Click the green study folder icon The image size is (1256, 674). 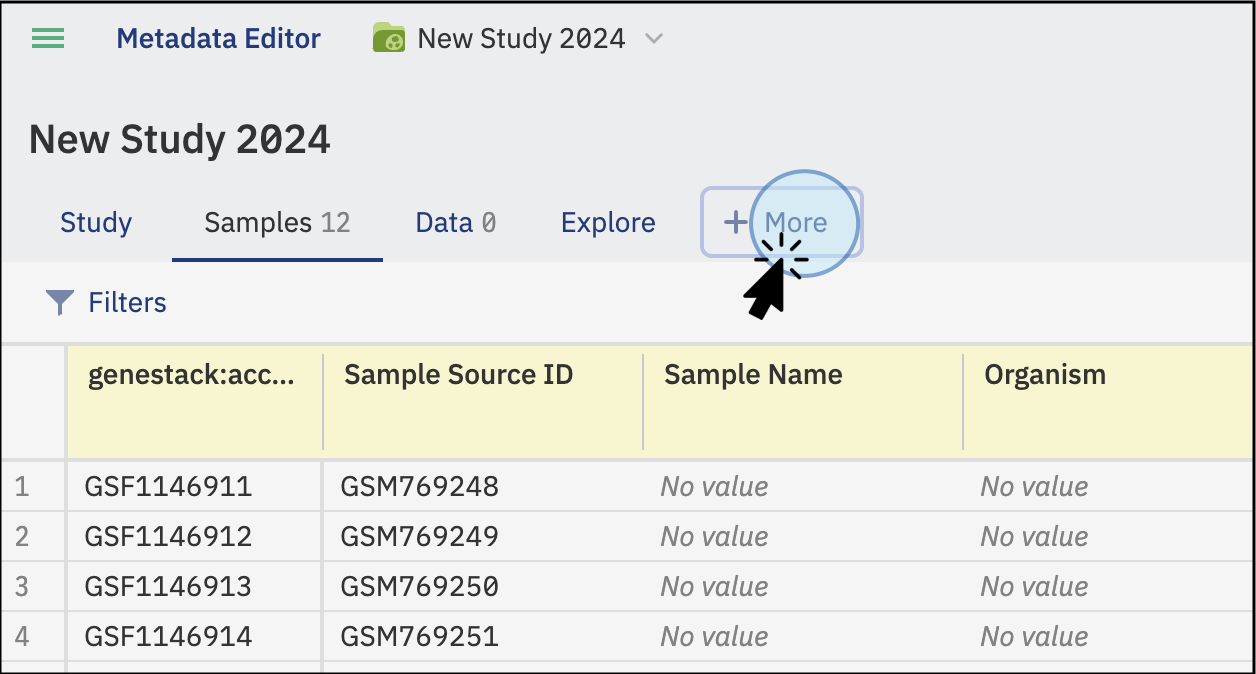(389, 39)
